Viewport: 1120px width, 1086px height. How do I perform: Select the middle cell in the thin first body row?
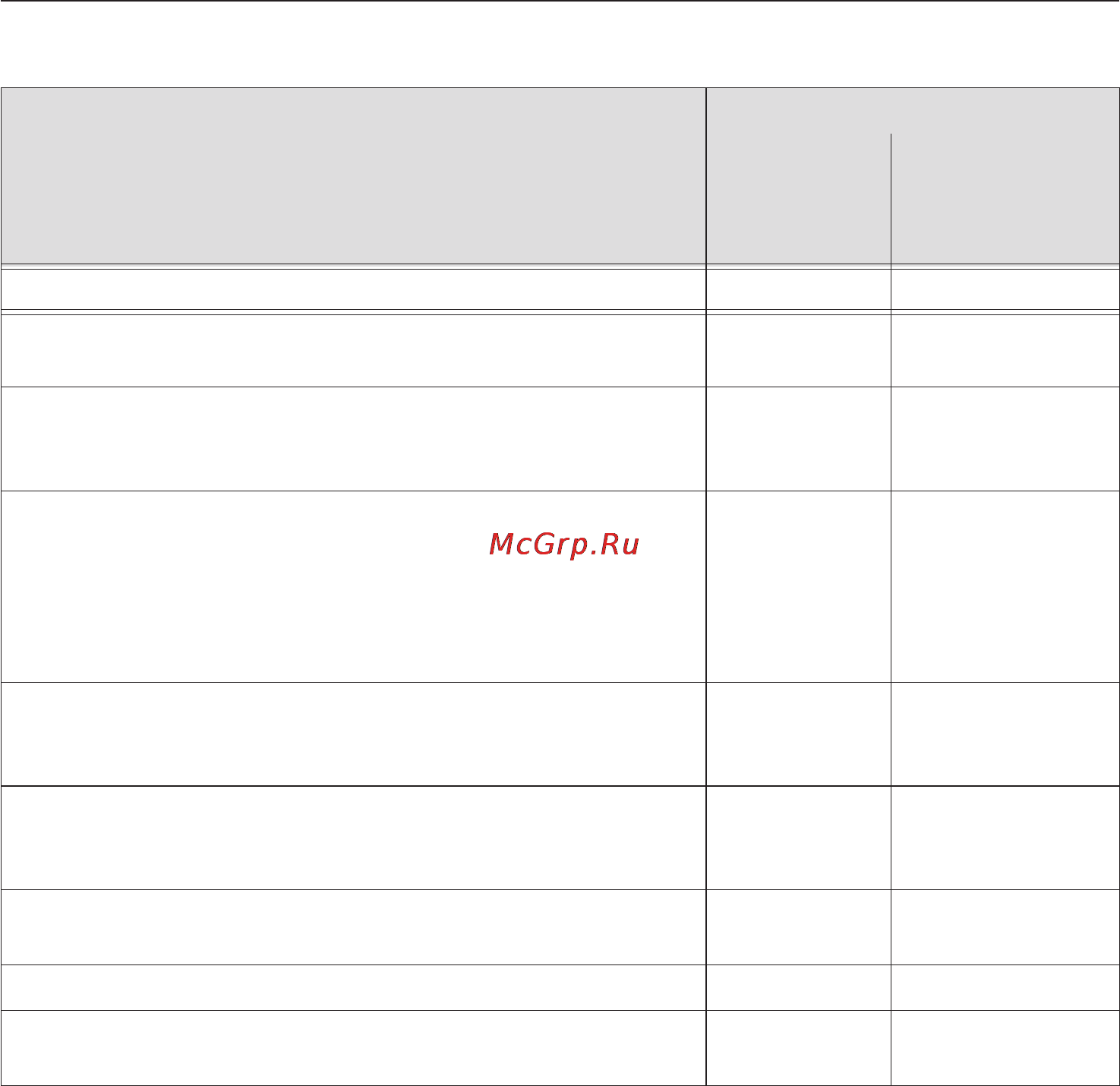(x=798, y=288)
